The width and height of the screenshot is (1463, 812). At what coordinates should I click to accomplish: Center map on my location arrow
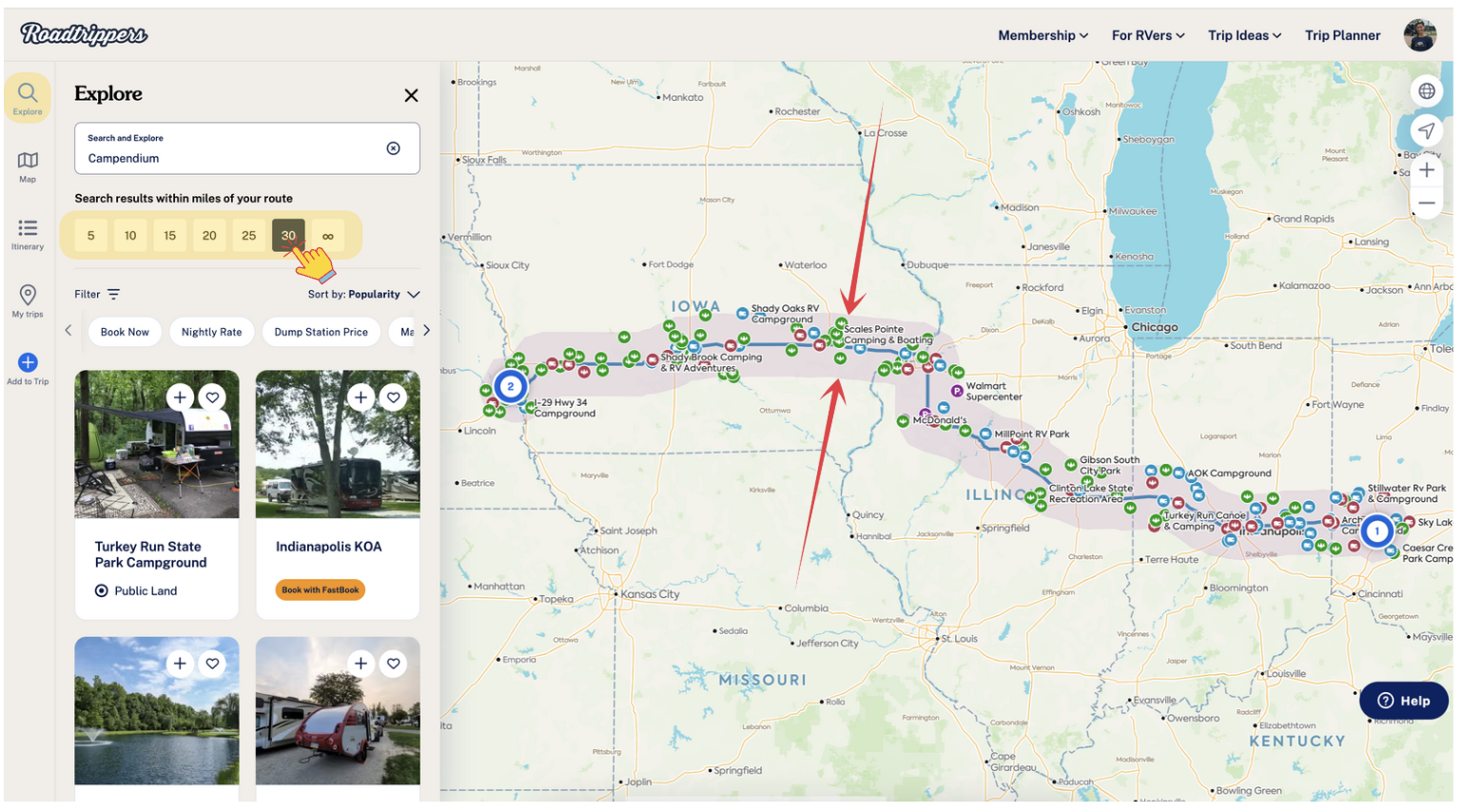tap(1426, 131)
